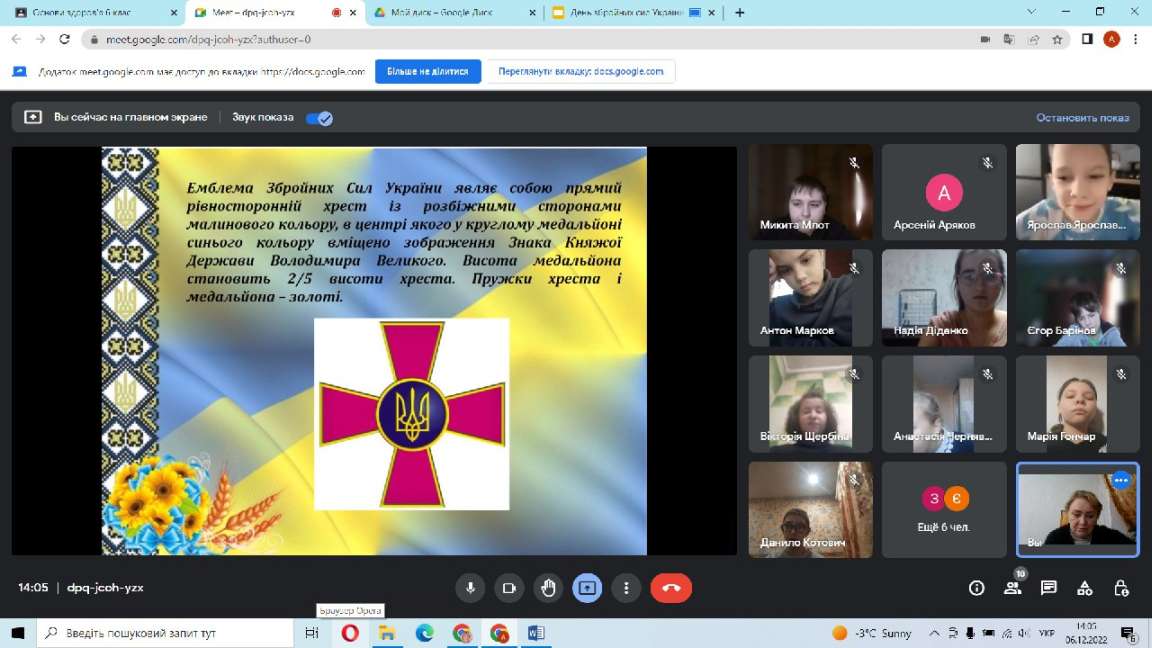Raise hand in the meeting

click(548, 588)
